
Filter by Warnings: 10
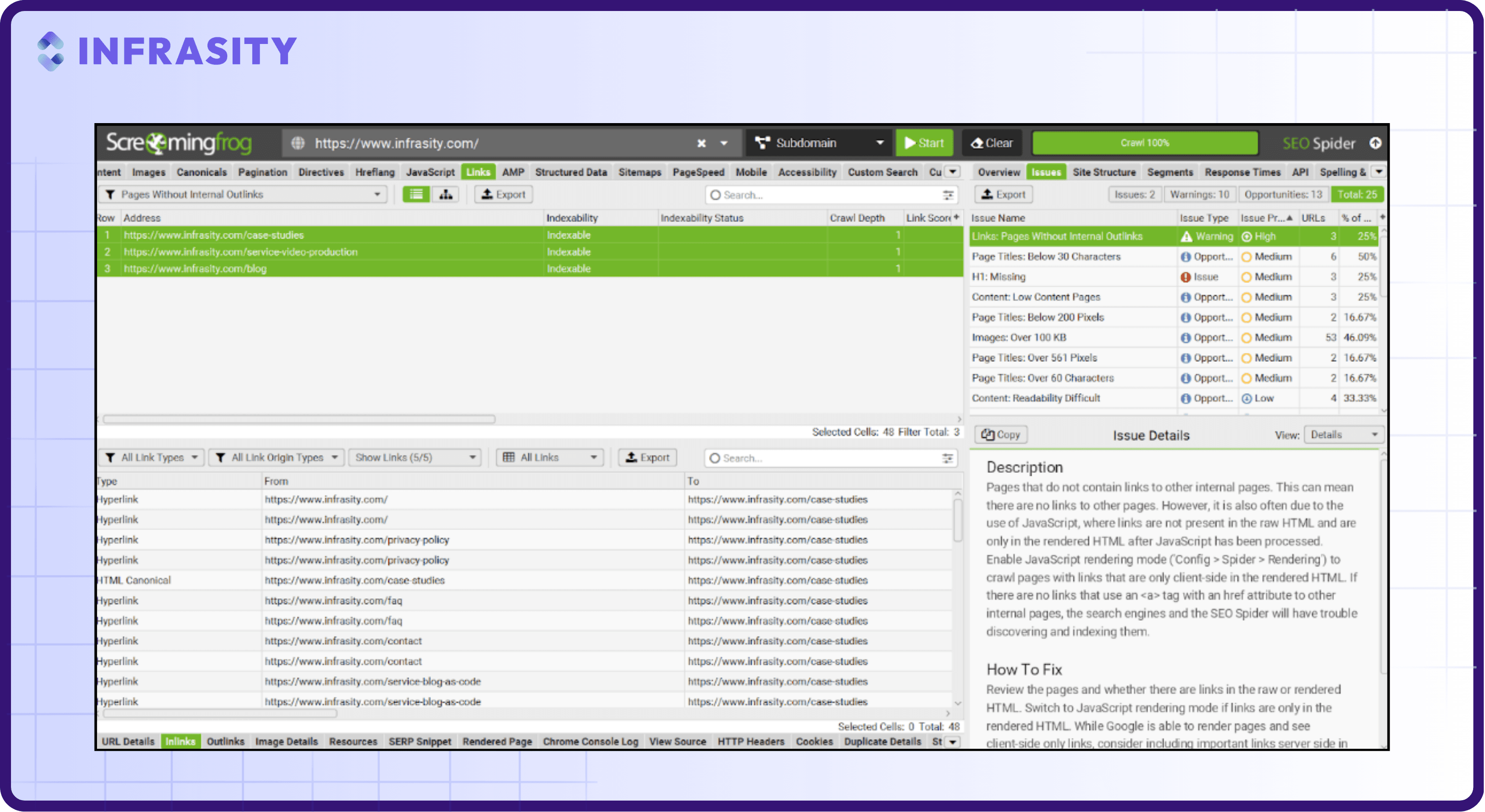tap(1199, 195)
